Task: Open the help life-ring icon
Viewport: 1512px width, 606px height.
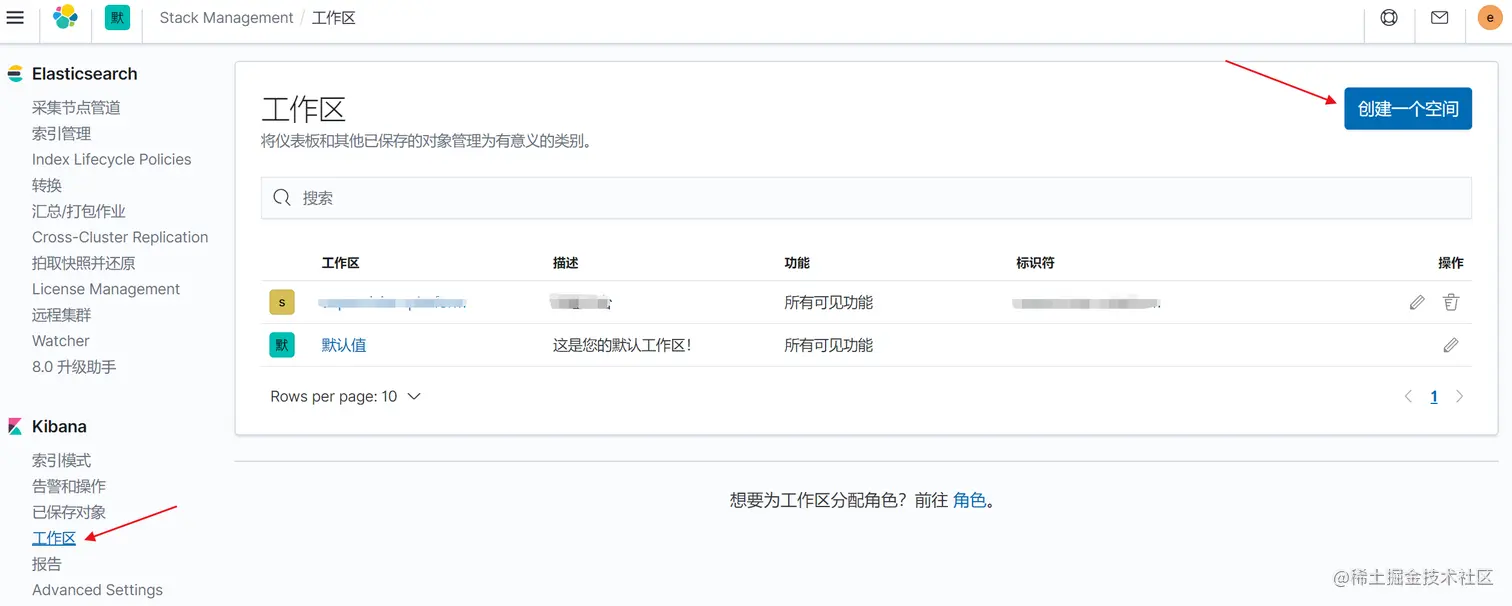Action: click(x=1389, y=17)
